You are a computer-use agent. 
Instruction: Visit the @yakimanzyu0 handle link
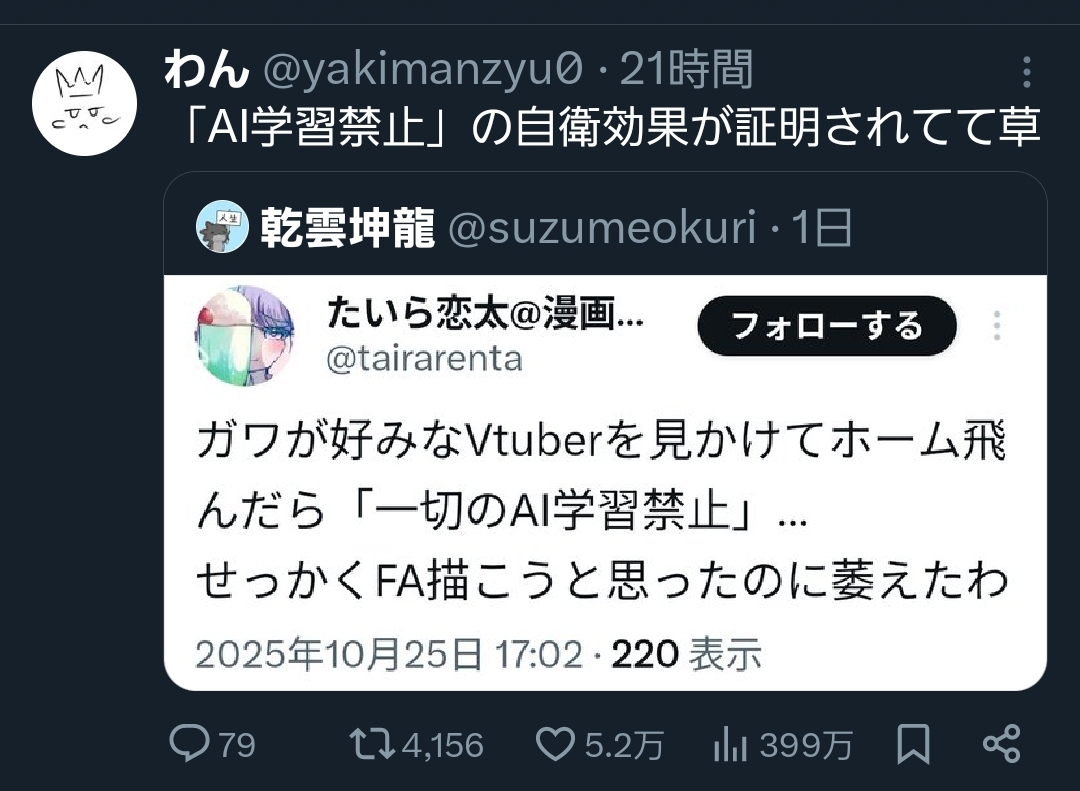423,70
